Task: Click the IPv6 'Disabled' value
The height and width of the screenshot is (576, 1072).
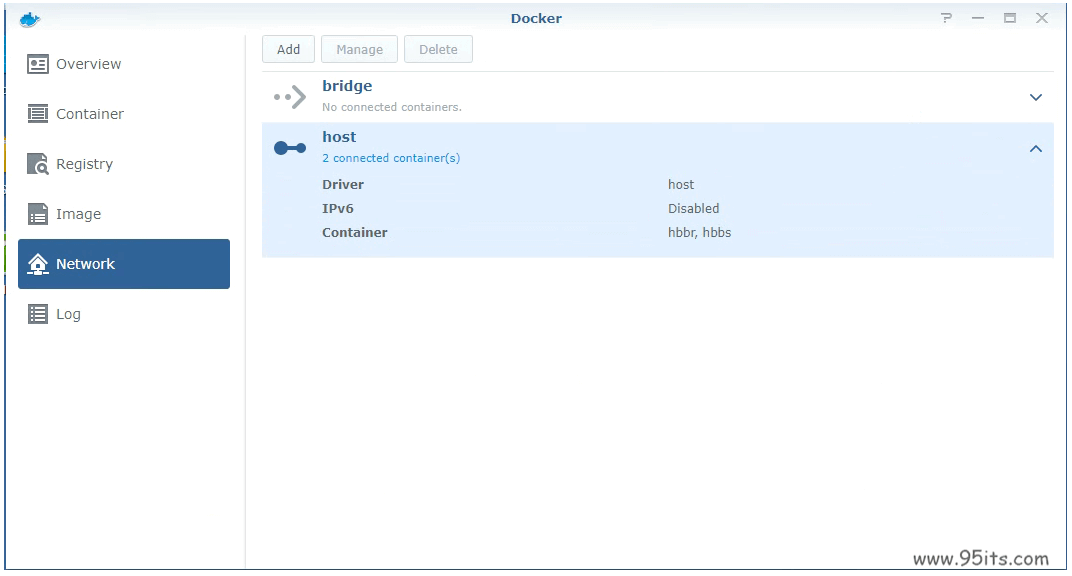Action: tap(693, 208)
